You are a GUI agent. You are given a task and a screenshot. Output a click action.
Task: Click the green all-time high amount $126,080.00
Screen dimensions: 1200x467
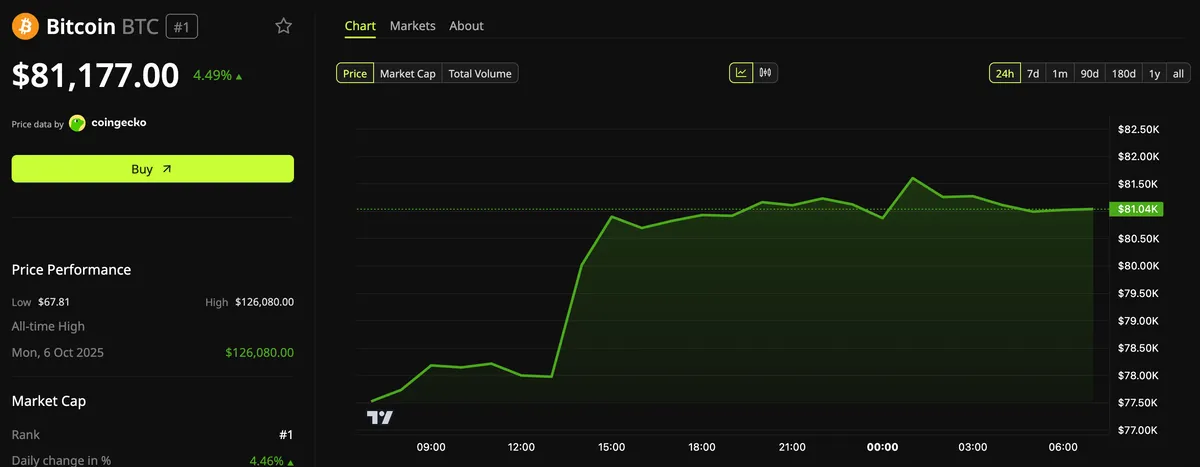(x=260, y=352)
